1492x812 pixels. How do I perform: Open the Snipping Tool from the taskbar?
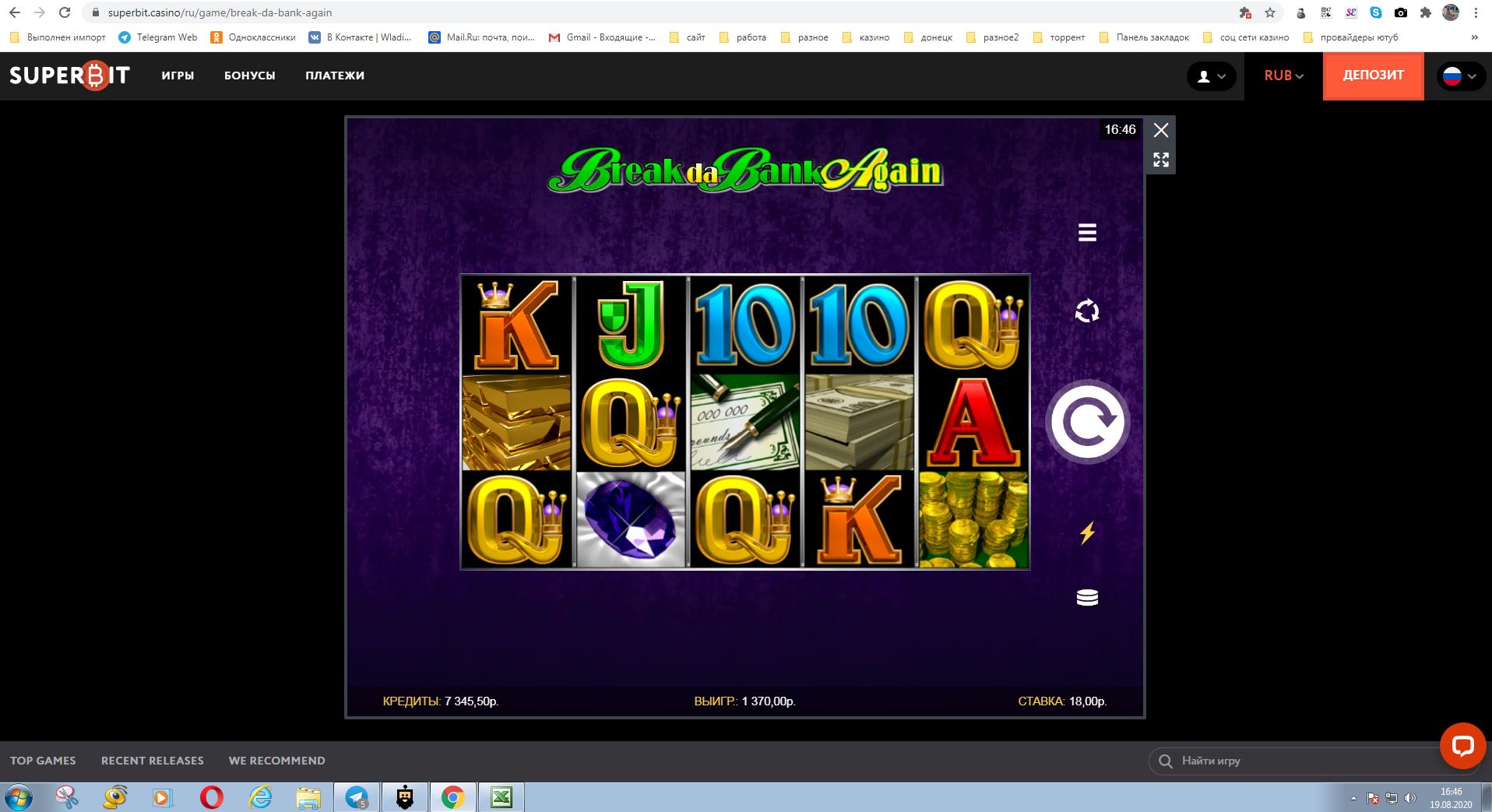[67, 798]
